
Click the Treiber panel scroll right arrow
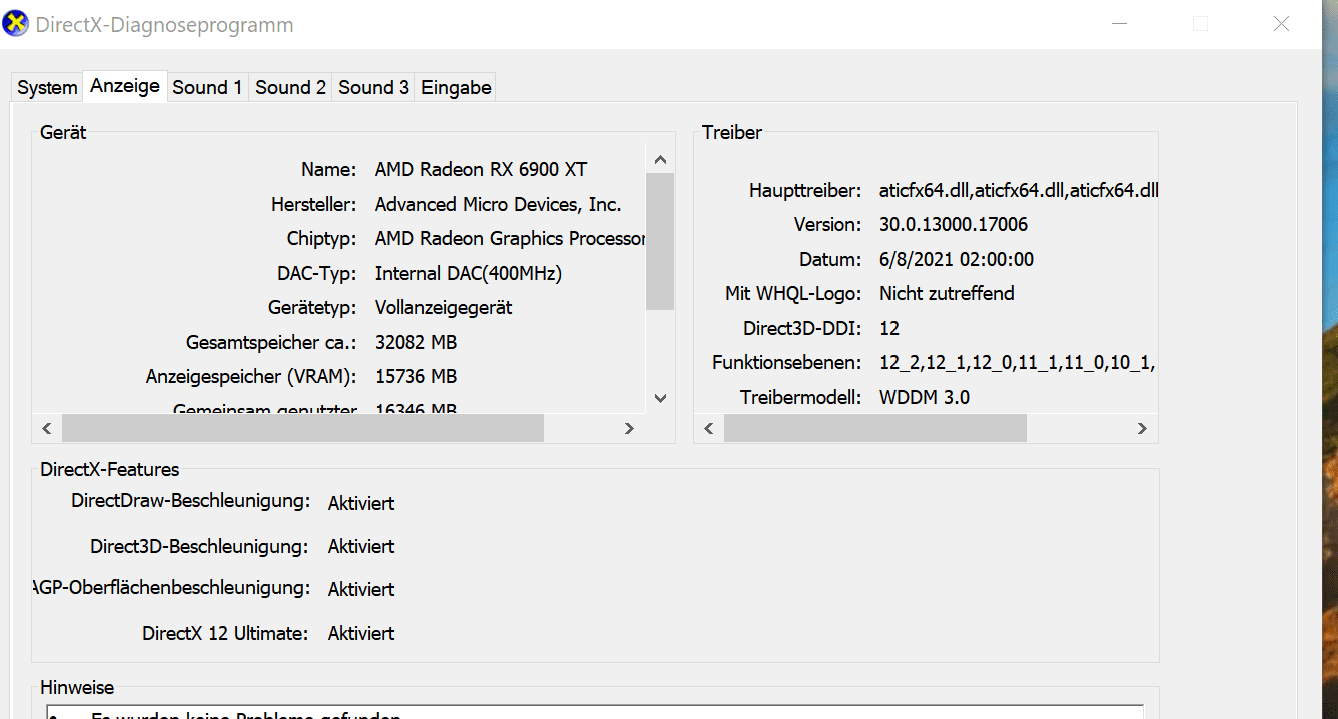[x=1142, y=428]
